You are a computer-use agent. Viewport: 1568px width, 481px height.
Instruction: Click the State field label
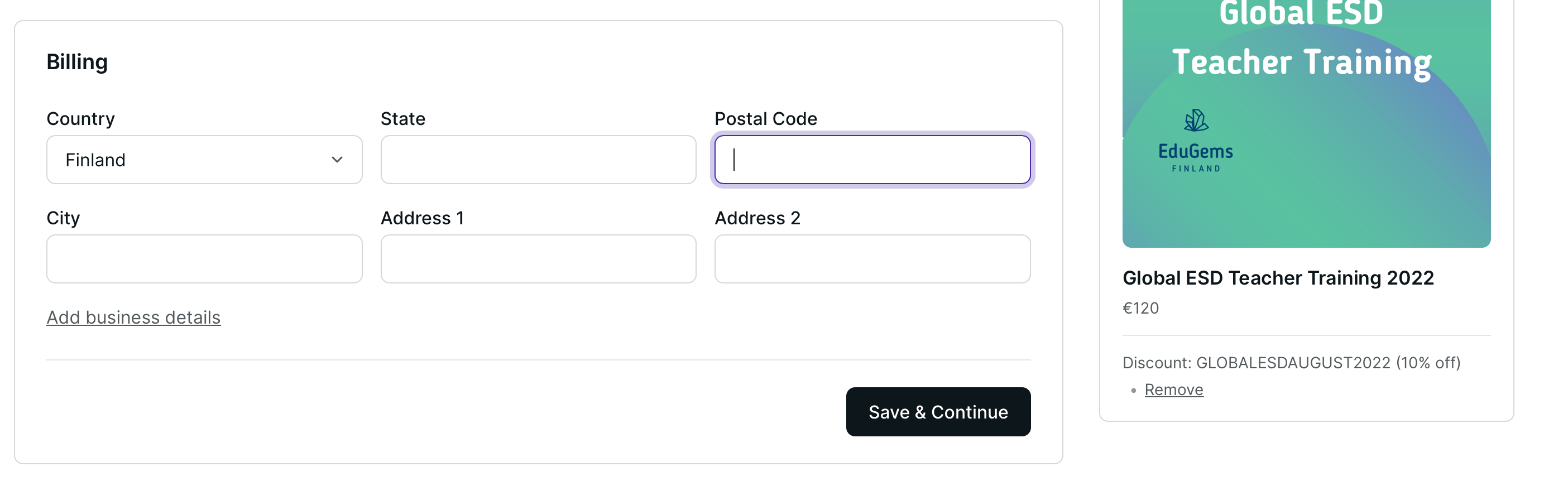coord(402,119)
